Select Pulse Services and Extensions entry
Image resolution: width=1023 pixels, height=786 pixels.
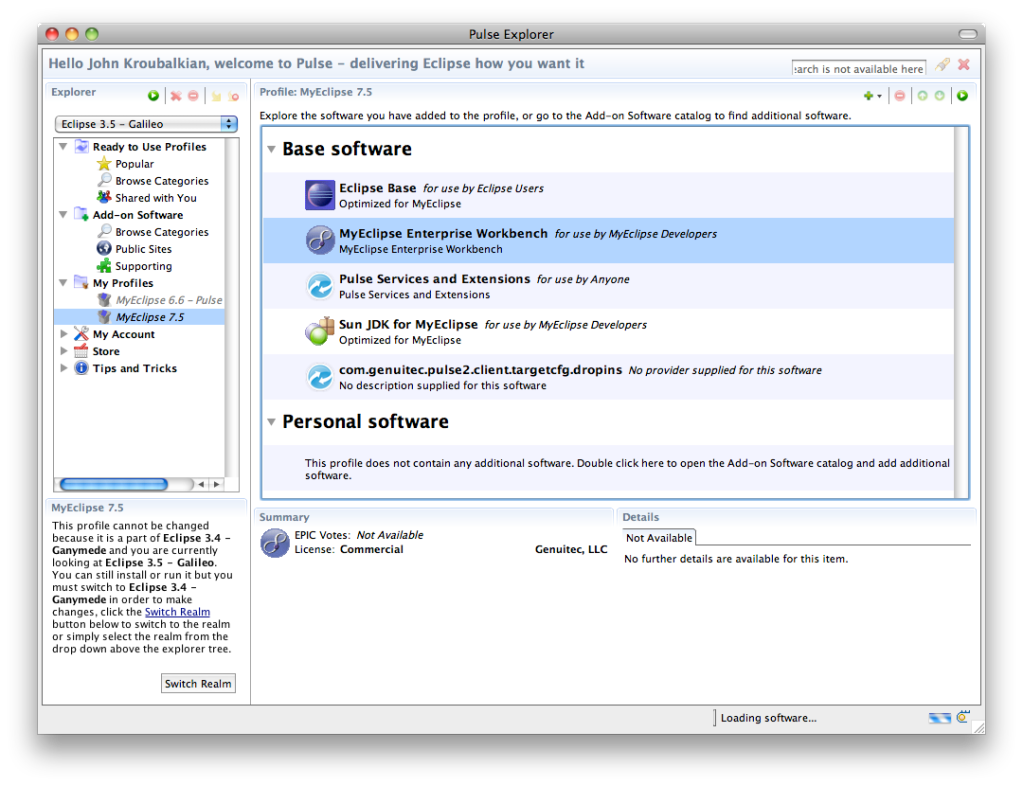click(x=608, y=286)
